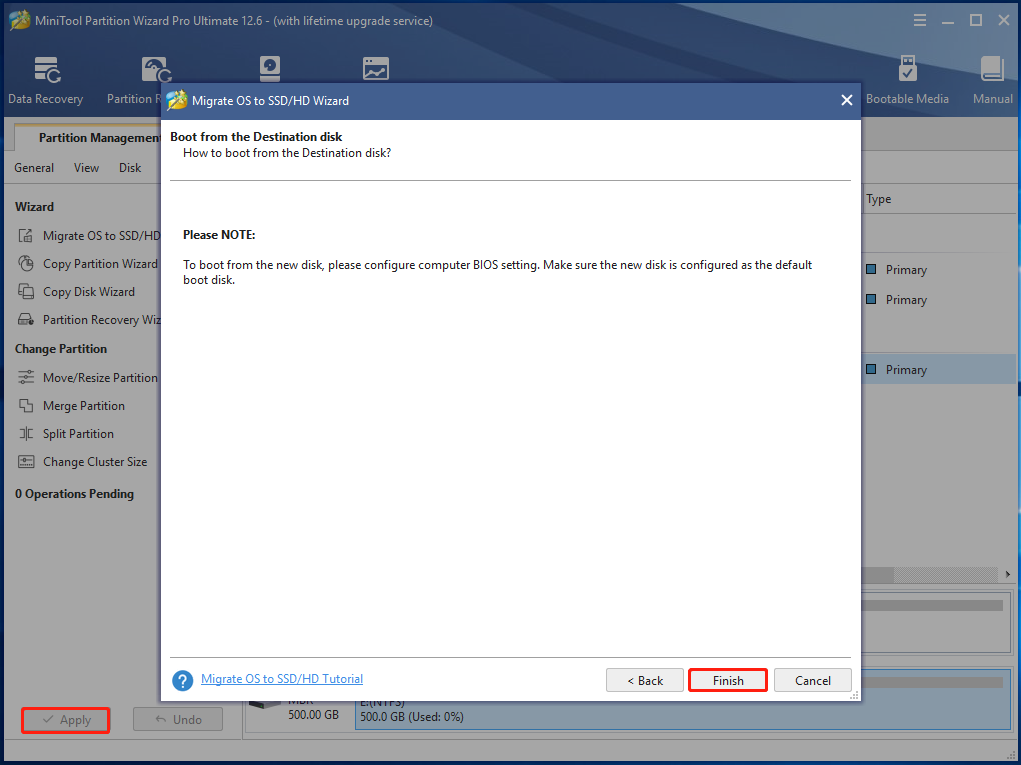Launch Copy Partition Wizard from sidebar
The height and width of the screenshot is (765, 1021).
[89, 264]
